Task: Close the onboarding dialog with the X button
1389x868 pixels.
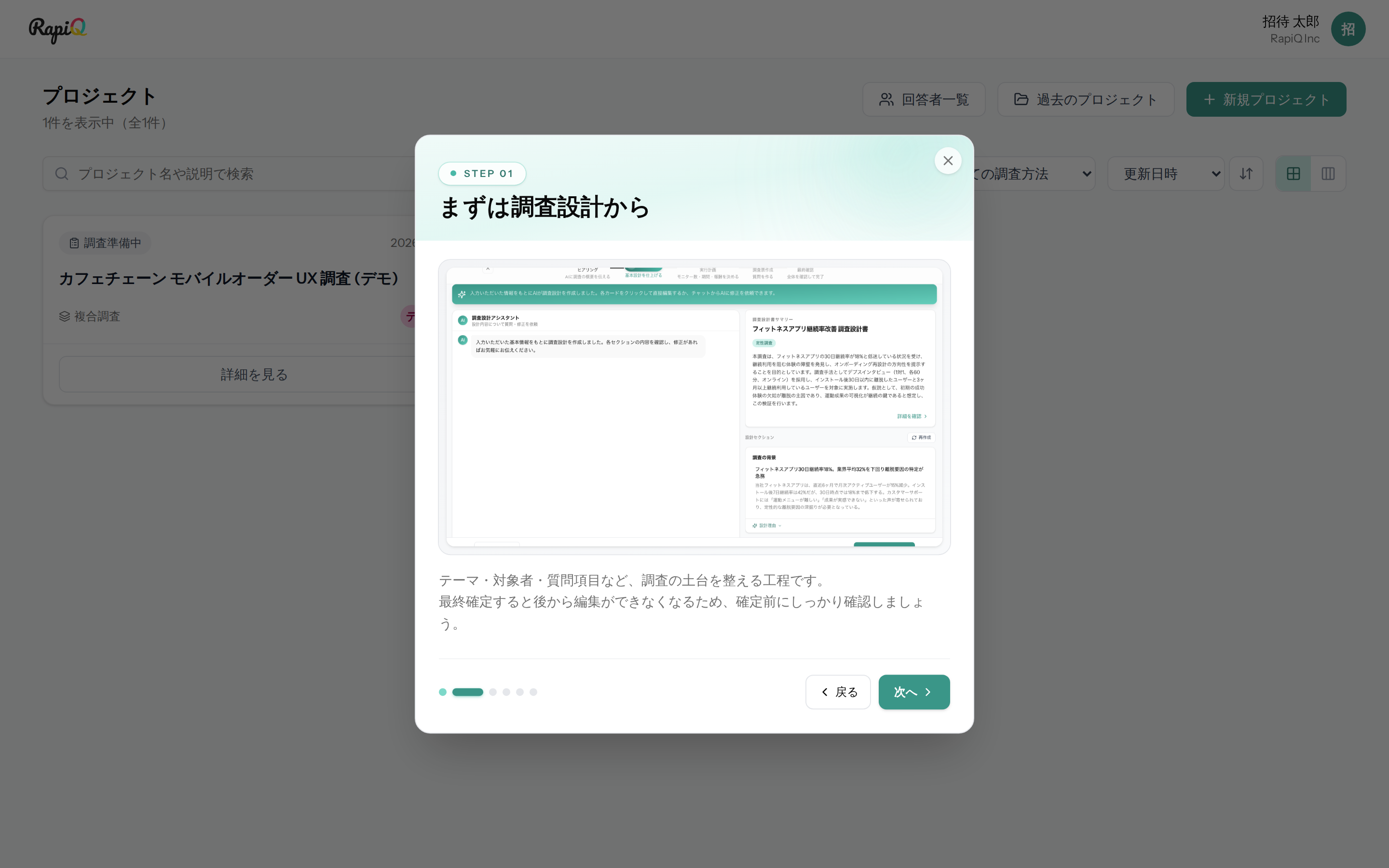Action: click(x=948, y=161)
